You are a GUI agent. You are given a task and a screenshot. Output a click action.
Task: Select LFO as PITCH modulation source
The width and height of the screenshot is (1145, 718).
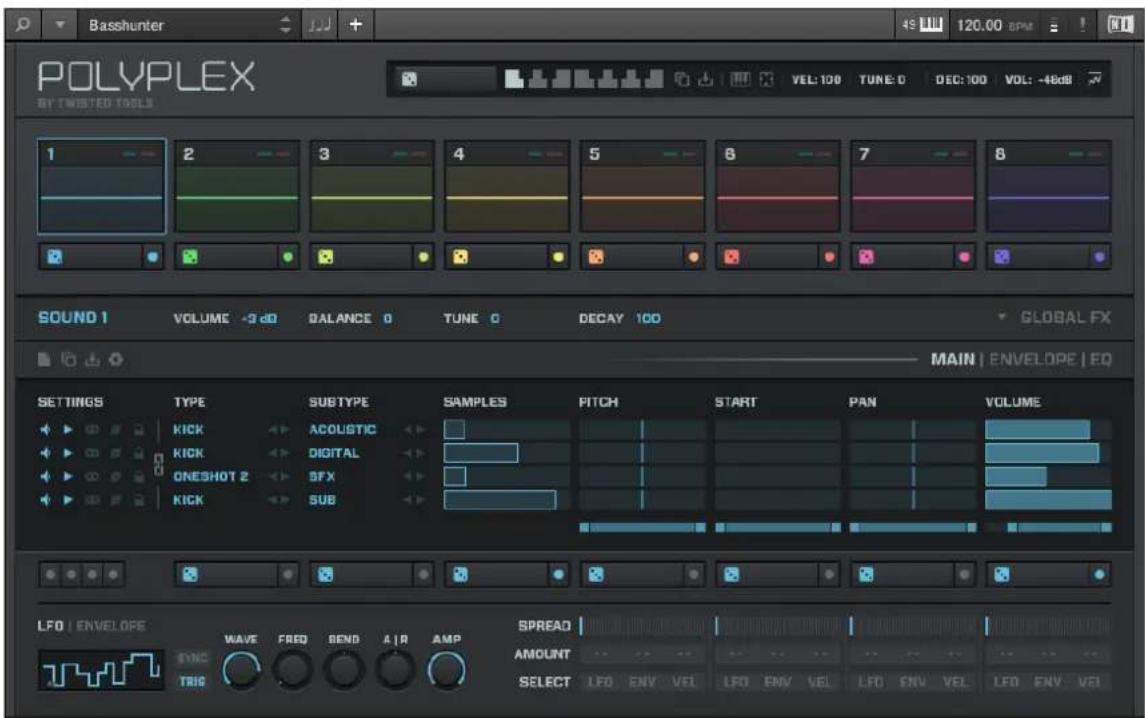coord(600,682)
